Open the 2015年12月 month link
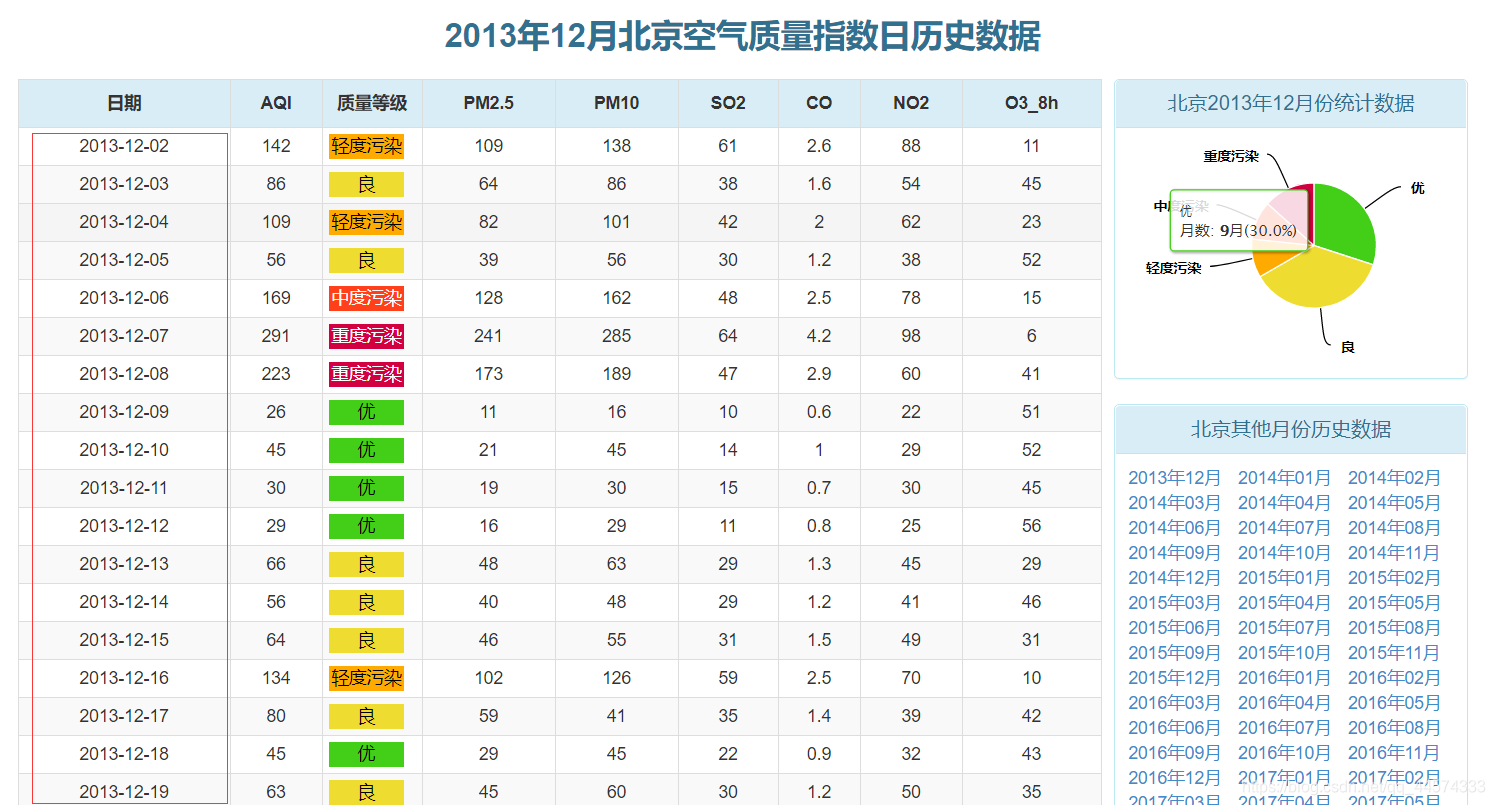This screenshot has height=805, width=1495. (x=1175, y=678)
